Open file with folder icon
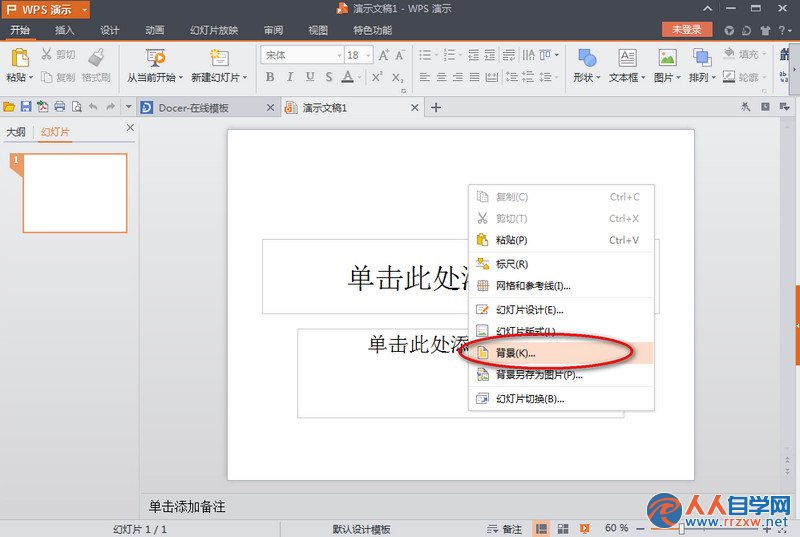Screen dimensions: 800x537 point(9,107)
